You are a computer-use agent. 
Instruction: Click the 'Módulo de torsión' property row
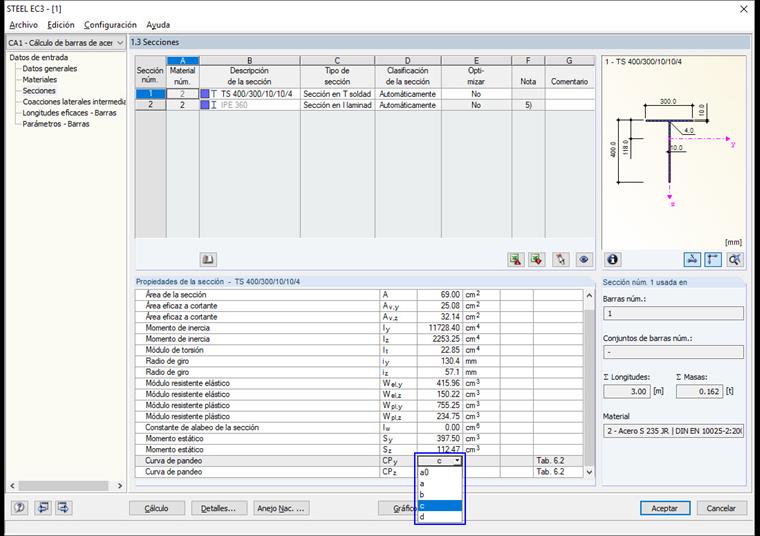(x=359, y=350)
